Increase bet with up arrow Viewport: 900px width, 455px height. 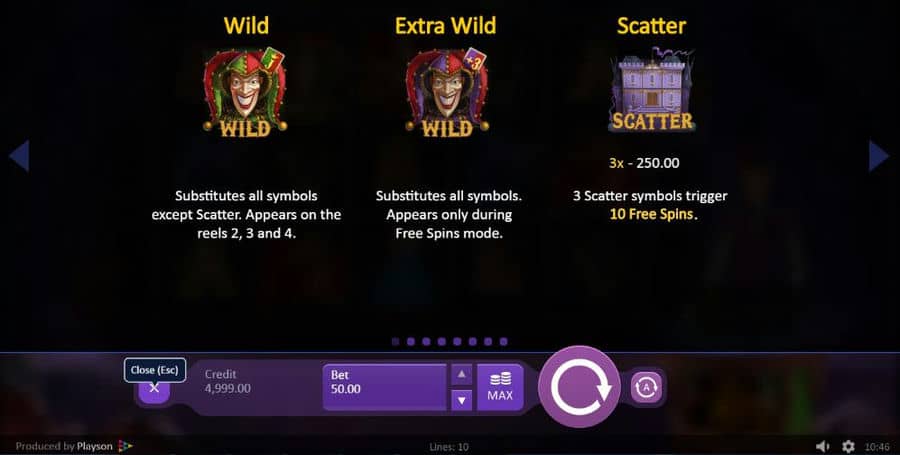click(461, 375)
